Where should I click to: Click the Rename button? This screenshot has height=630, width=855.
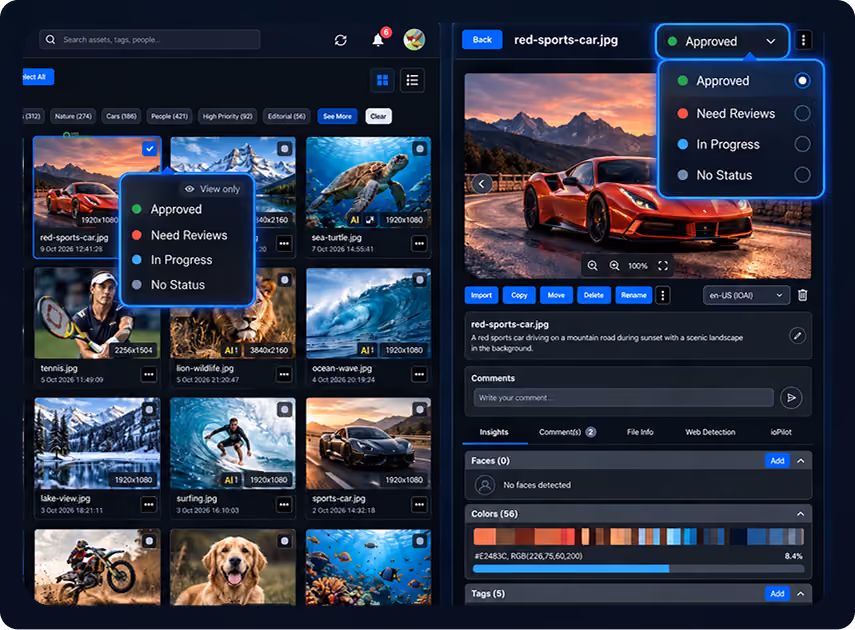click(x=634, y=295)
